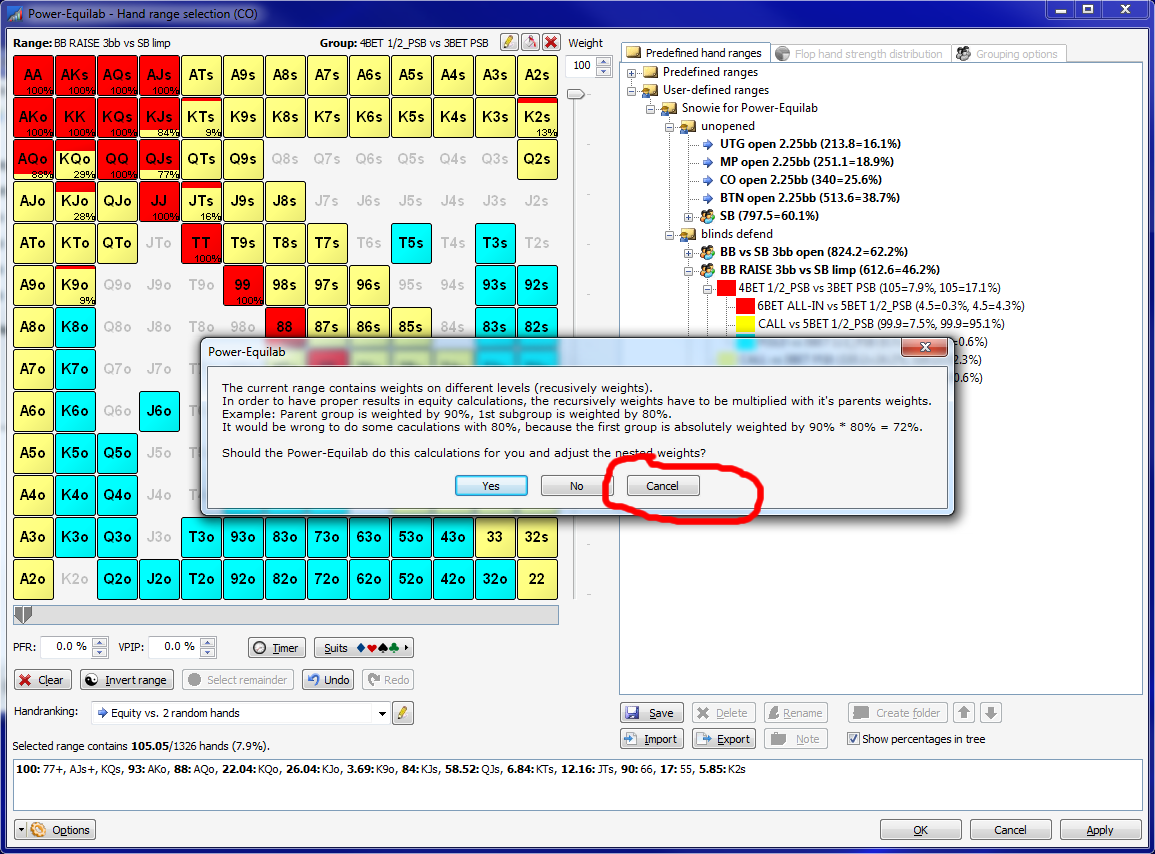Click the pencil icon beside the Handranking dropdown
Screen dimensions: 1155x854
point(402,713)
